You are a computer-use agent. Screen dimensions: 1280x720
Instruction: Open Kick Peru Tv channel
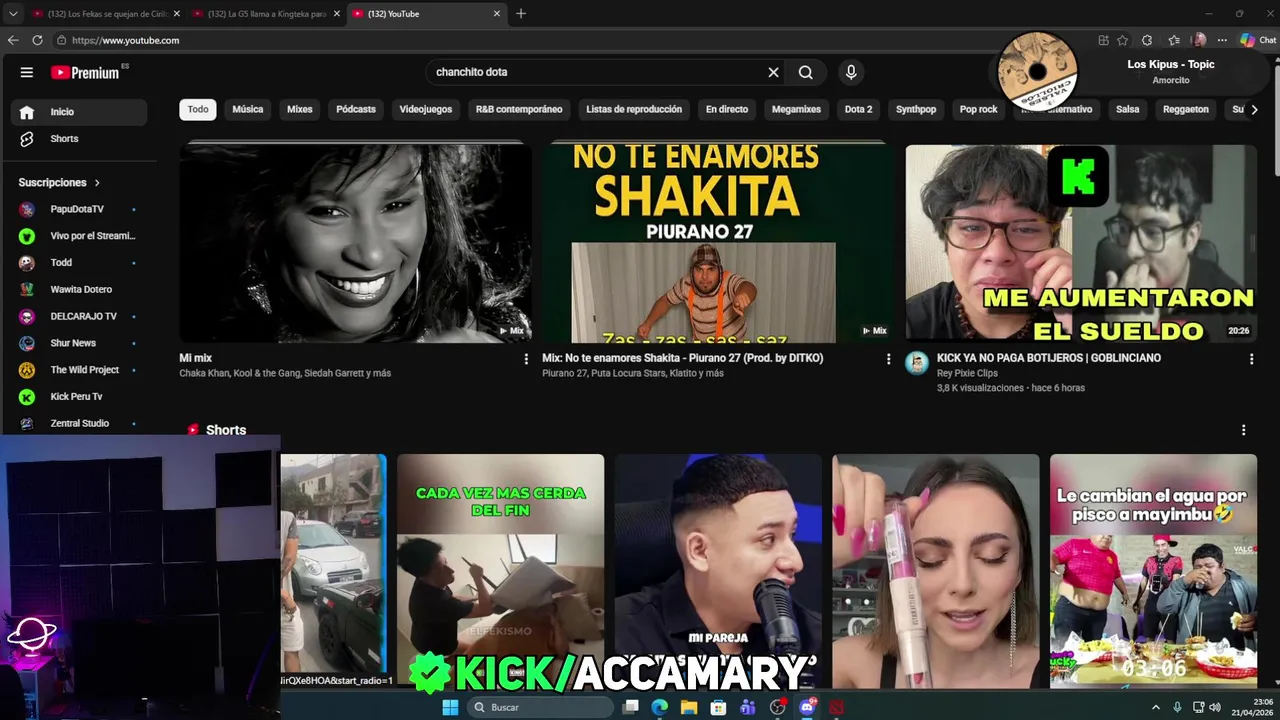tap(76, 397)
